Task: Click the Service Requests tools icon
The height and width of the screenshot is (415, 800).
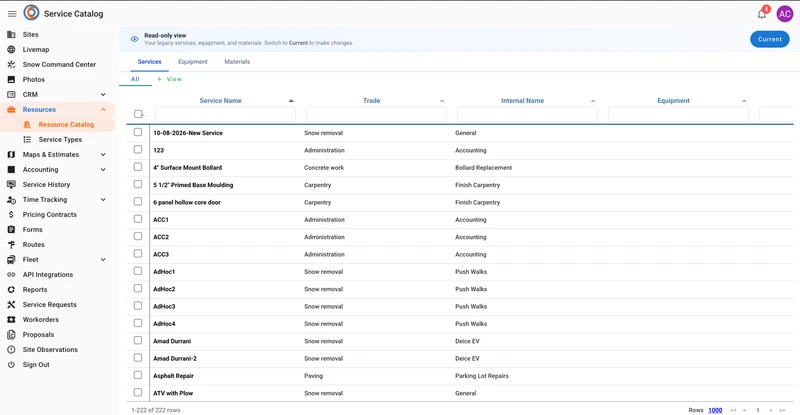Action: point(11,305)
